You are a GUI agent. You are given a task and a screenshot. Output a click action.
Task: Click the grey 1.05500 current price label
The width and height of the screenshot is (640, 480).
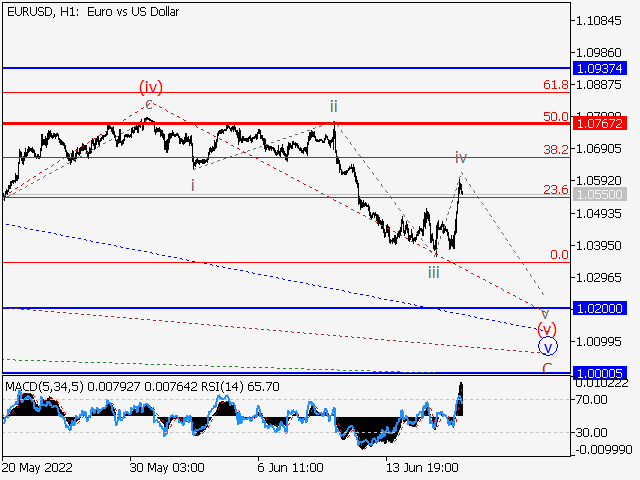600,194
